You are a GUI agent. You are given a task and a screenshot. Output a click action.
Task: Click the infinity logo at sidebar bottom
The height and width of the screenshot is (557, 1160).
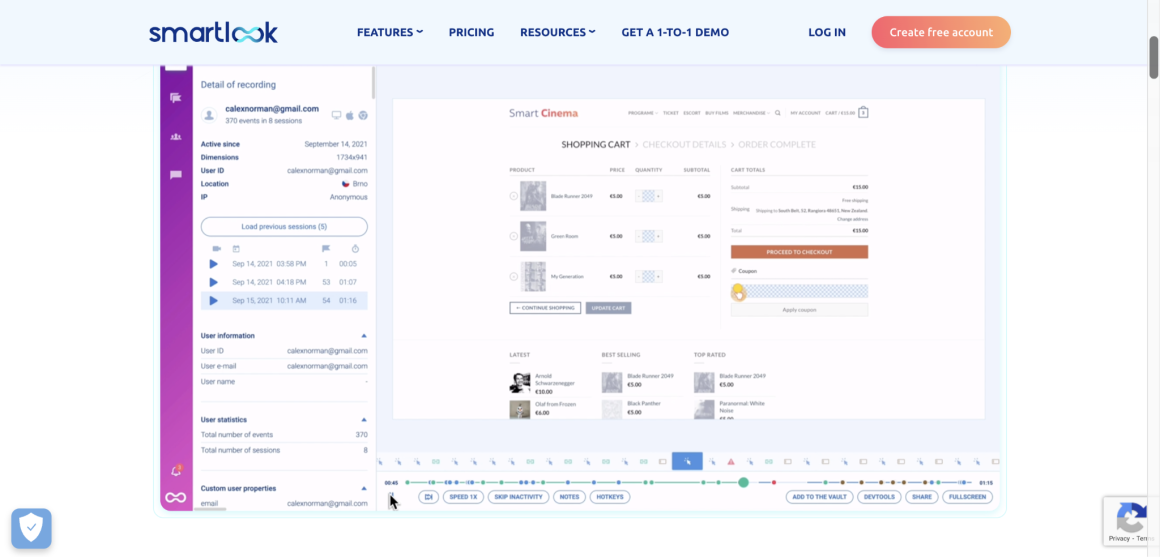[x=175, y=497]
